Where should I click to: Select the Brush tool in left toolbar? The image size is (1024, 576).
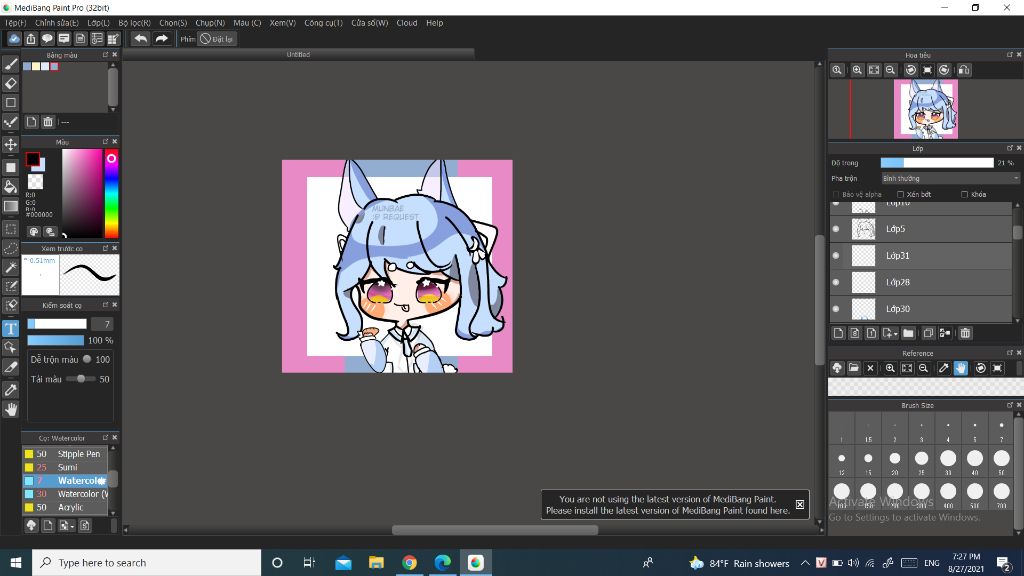pyautogui.click(x=10, y=64)
